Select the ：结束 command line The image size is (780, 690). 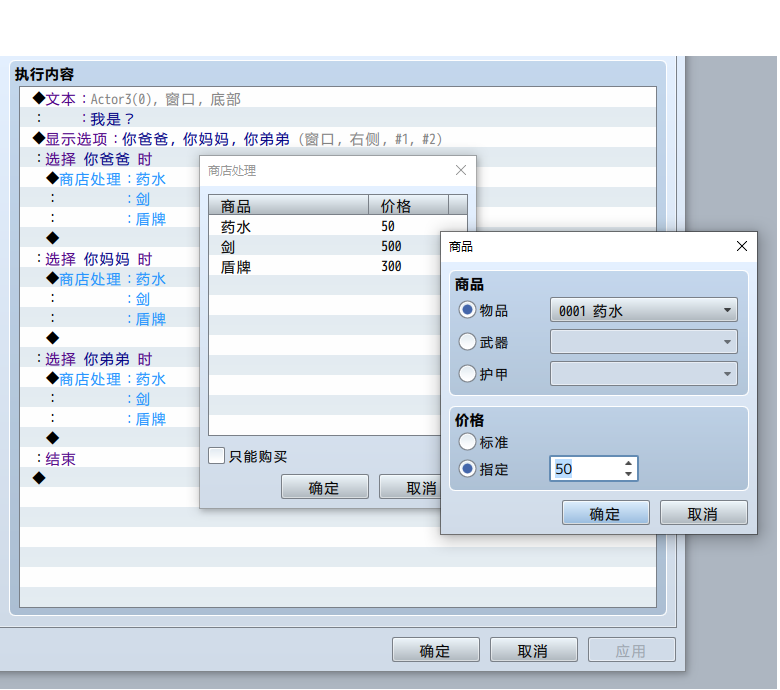[110, 458]
